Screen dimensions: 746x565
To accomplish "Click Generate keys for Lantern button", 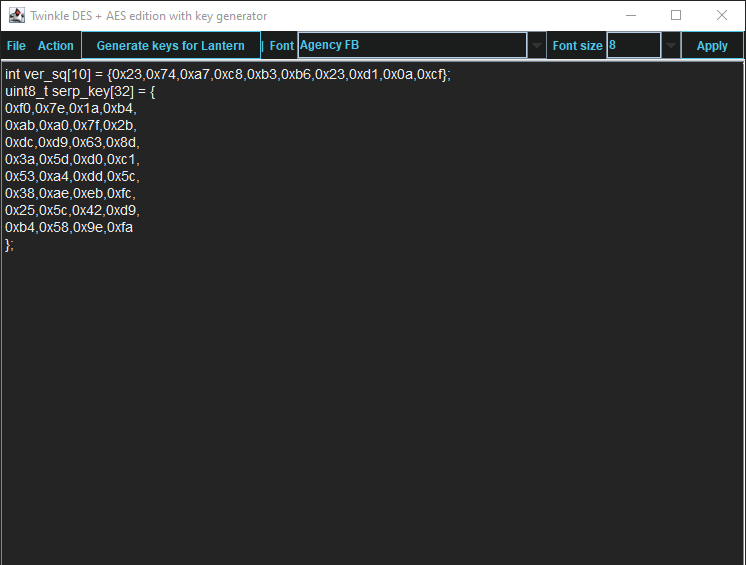I will click(x=171, y=46).
